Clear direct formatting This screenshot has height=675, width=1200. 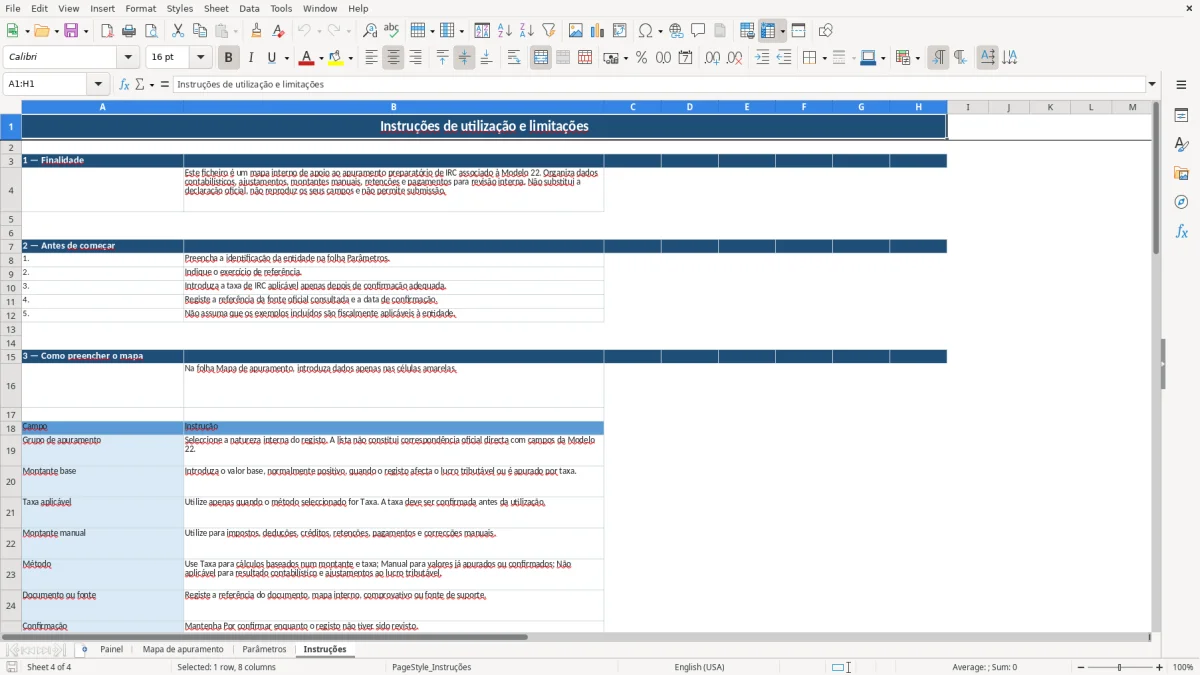279,31
